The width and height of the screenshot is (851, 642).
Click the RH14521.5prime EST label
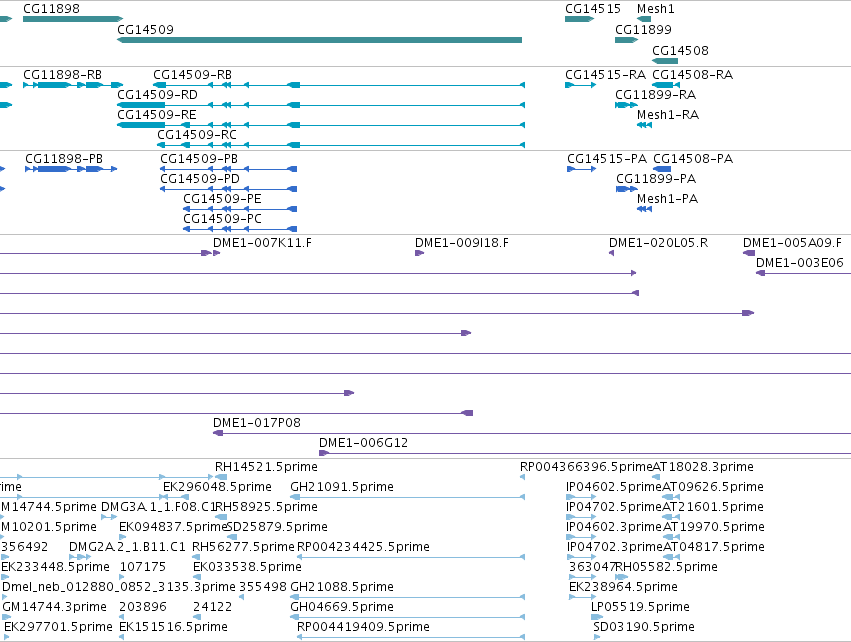tap(266, 466)
